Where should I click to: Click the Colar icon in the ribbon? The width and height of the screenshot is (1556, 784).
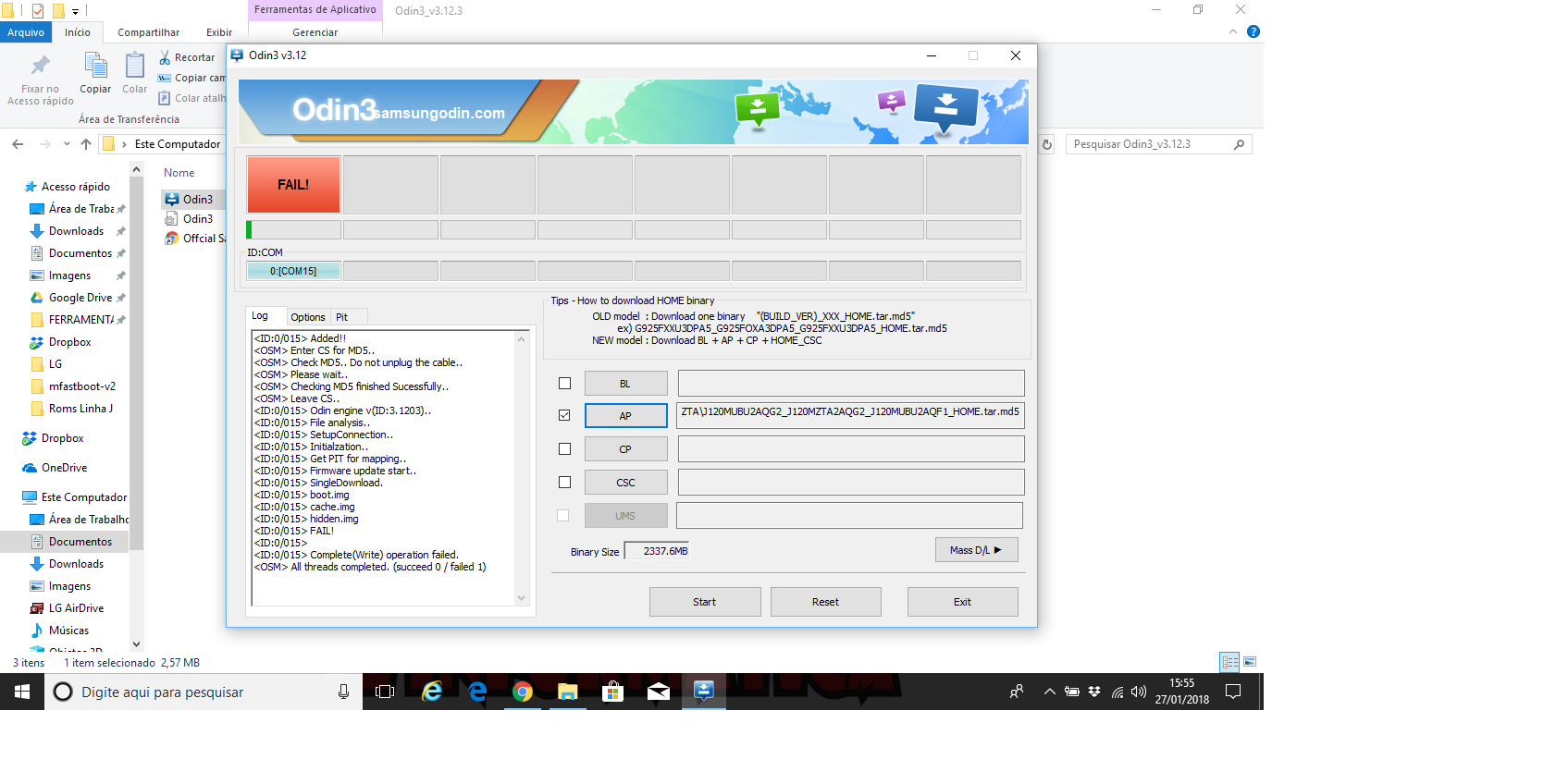tap(135, 66)
